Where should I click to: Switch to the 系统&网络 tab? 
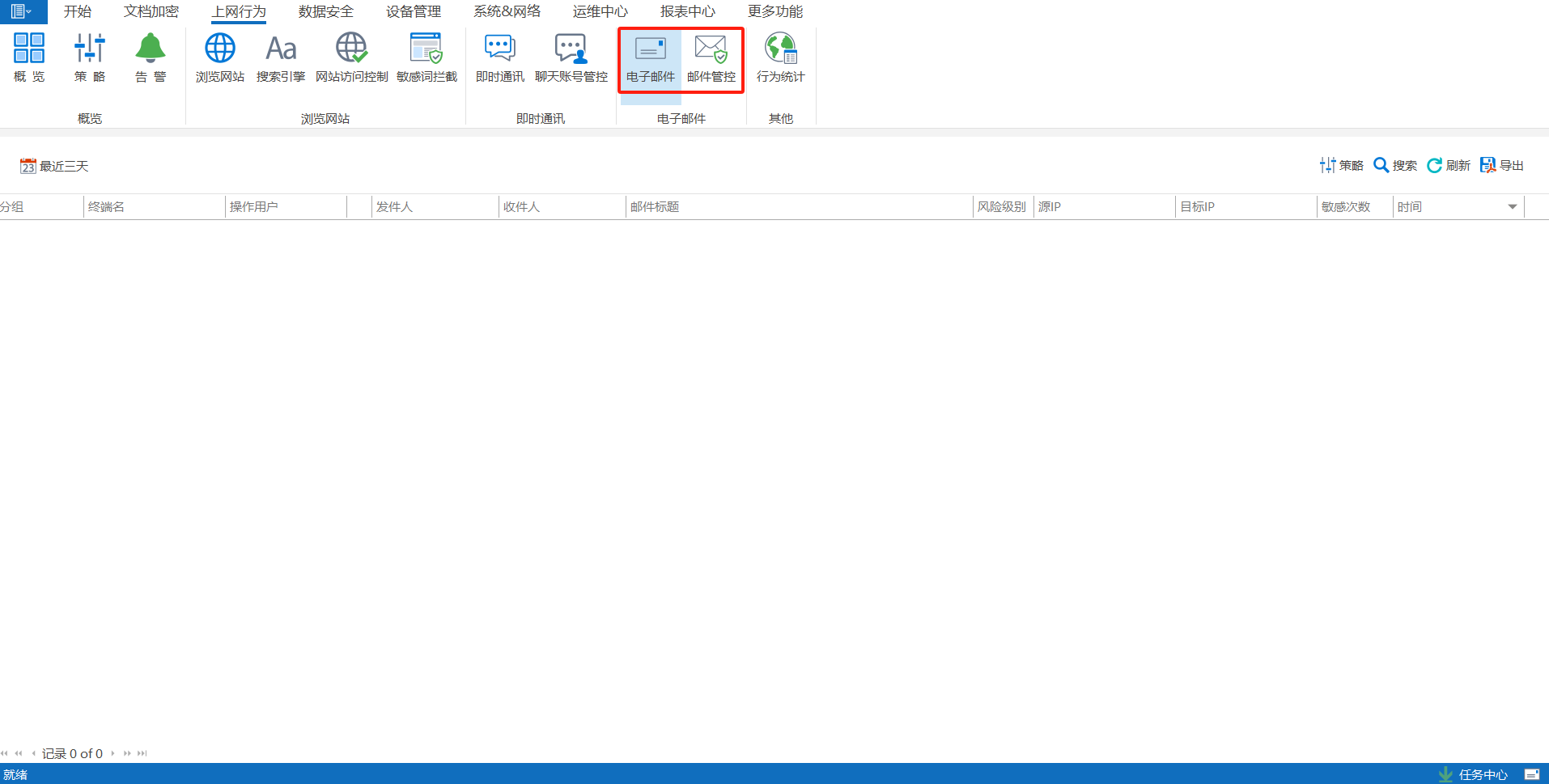(x=507, y=11)
